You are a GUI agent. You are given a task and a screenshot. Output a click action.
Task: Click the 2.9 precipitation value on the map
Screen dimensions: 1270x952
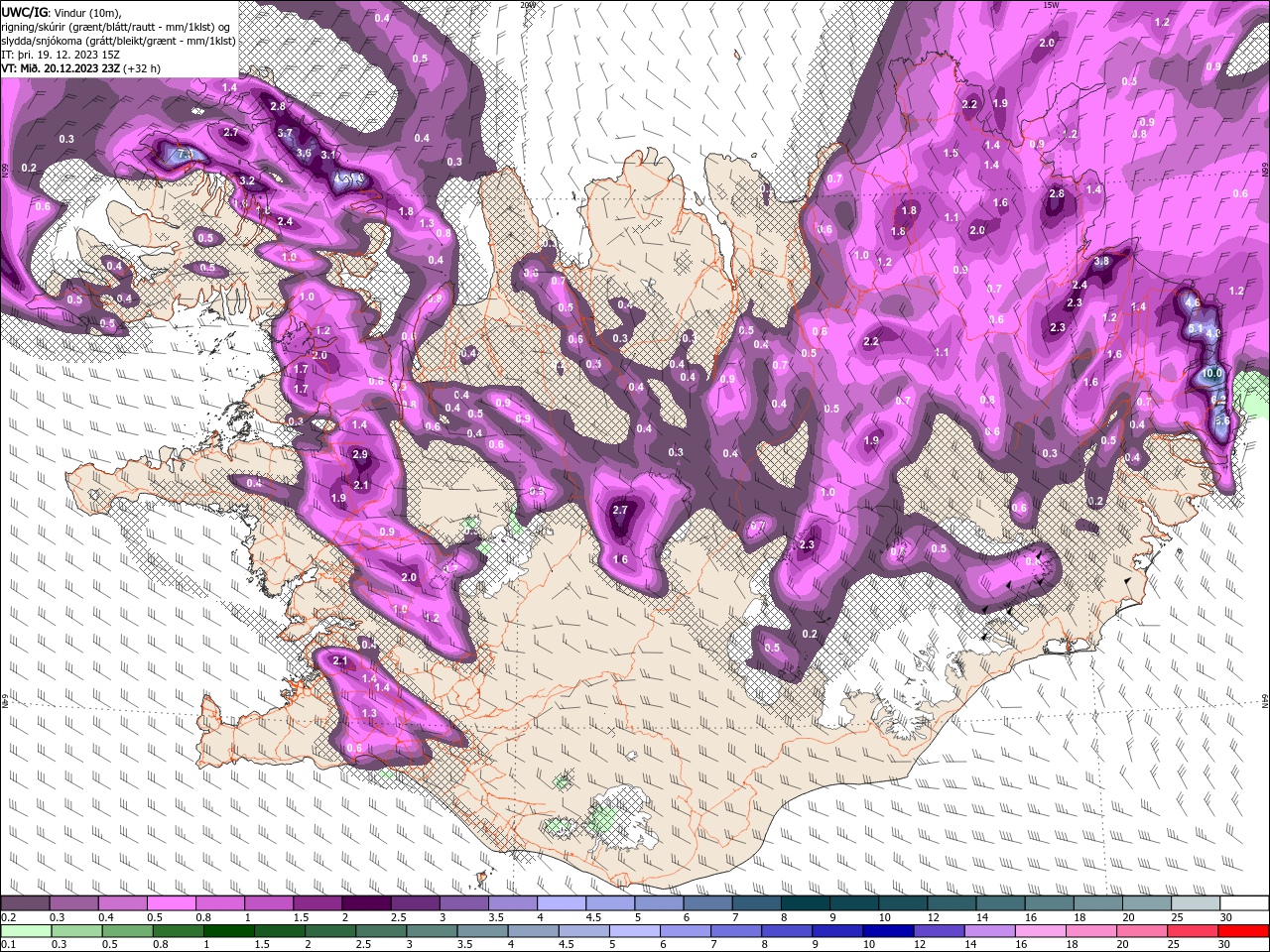pyautogui.click(x=360, y=454)
